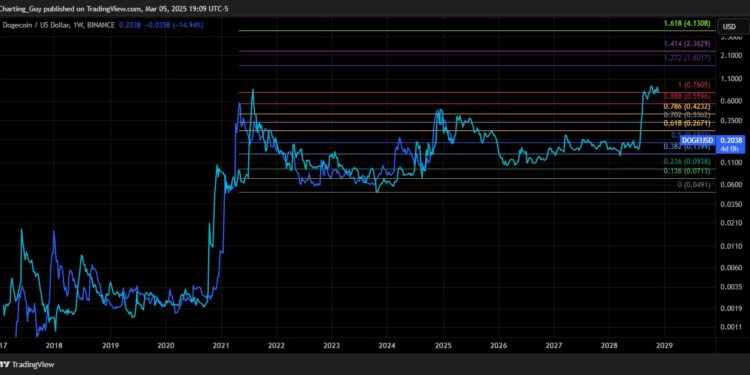Select the 1.272 (1.6017) Fibonacci label

coord(687,58)
